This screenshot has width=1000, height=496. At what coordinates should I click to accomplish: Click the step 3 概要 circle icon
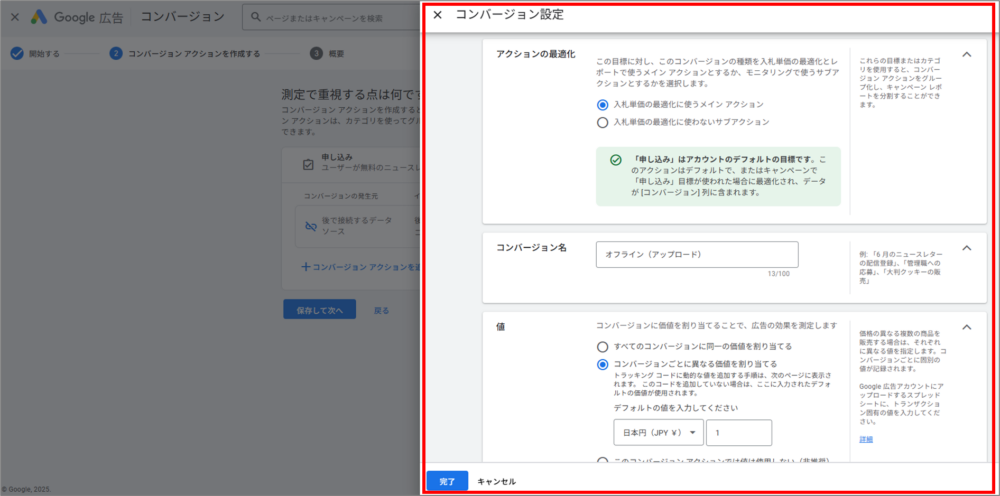pyautogui.click(x=316, y=54)
